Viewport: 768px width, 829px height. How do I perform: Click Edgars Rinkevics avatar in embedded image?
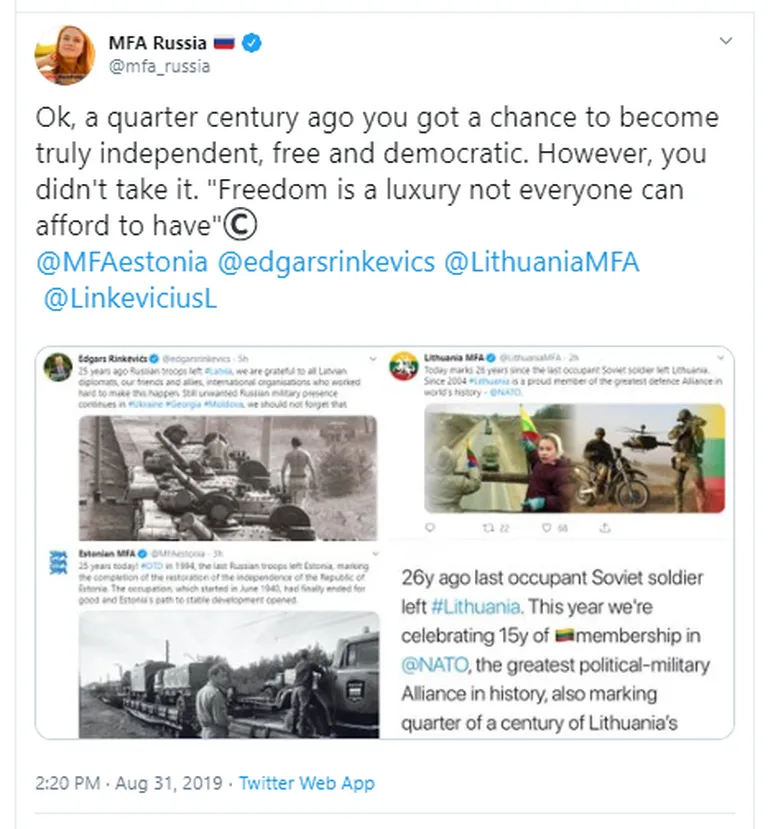click(x=57, y=366)
